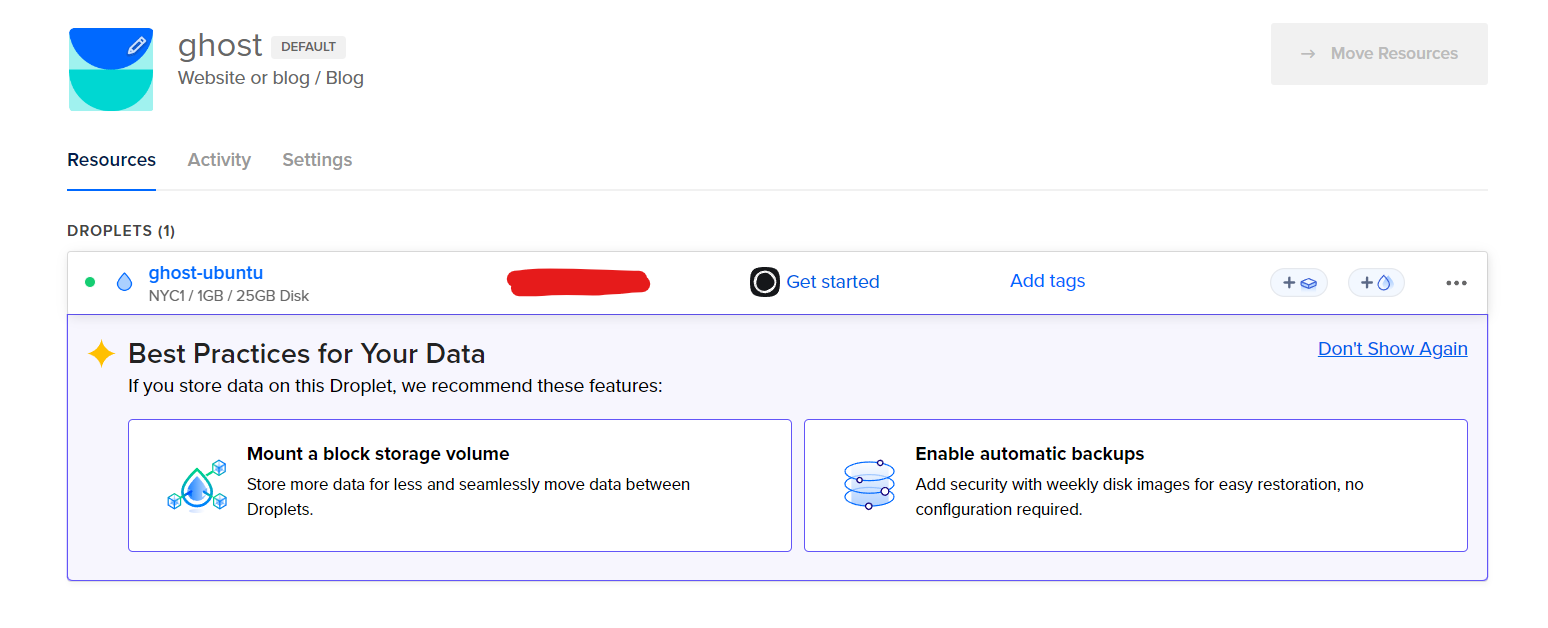Image resolution: width=1548 pixels, height=628 pixels.
Task: Click the Get started link
Action: click(x=833, y=282)
